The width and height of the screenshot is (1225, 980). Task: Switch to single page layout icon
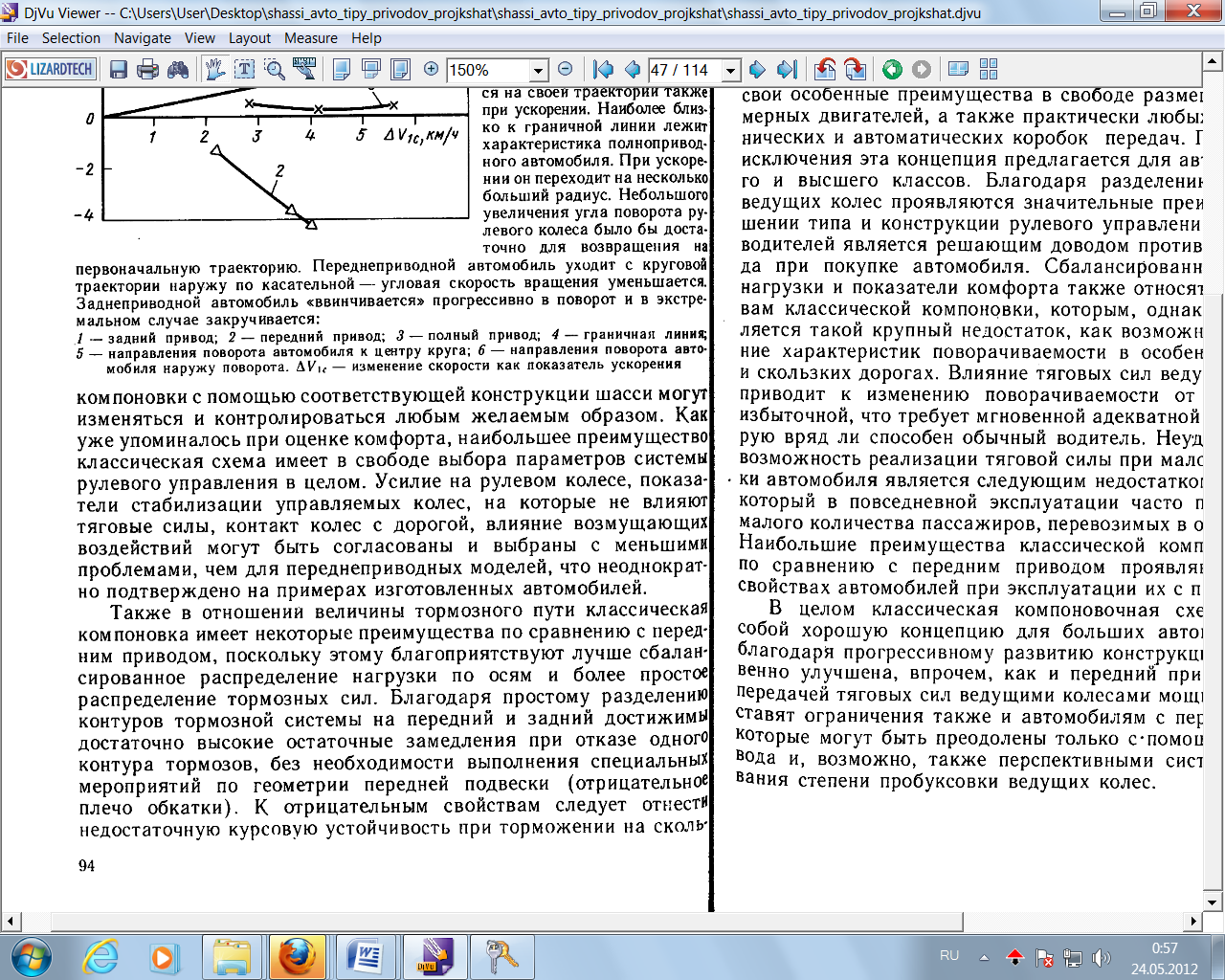(342, 69)
